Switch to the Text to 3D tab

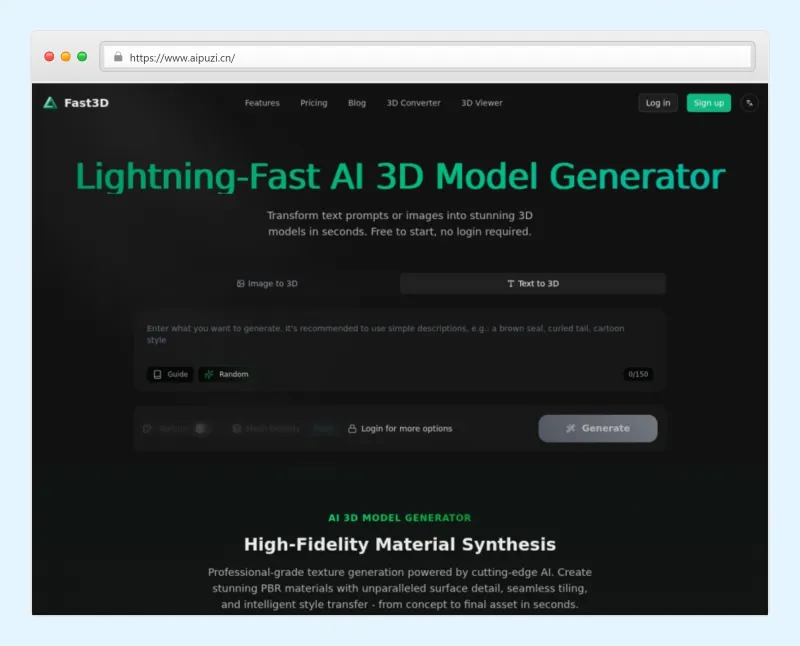532,284
